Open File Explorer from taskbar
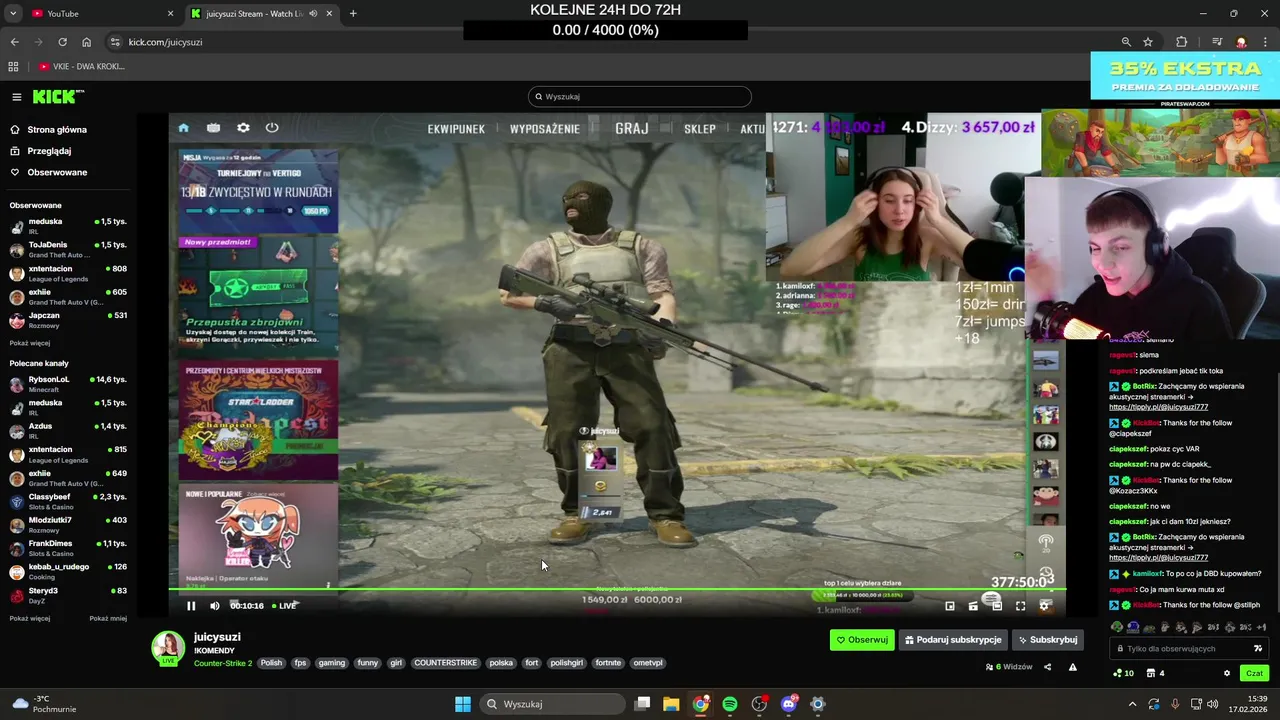Viewport: 1280px width, 720px height. 671,704
